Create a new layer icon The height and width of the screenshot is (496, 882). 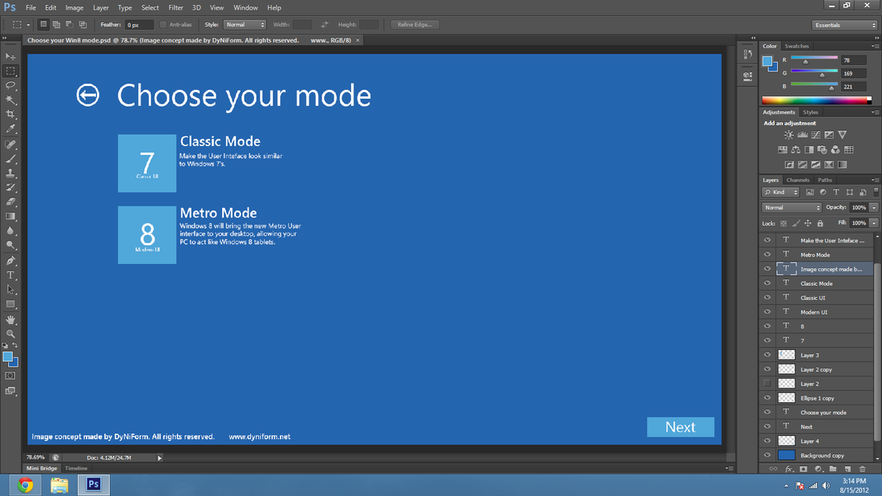point(848,469)
